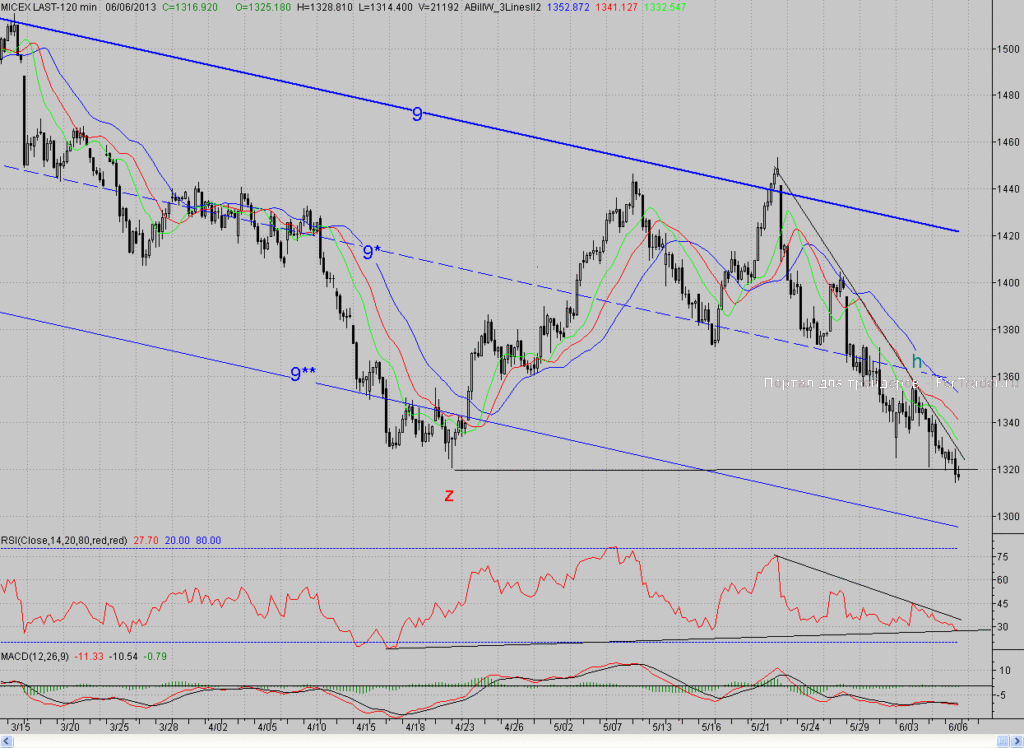
Task: Click the RSI(Close,14,20,80,red,red) indicator title
Action: 64,540
